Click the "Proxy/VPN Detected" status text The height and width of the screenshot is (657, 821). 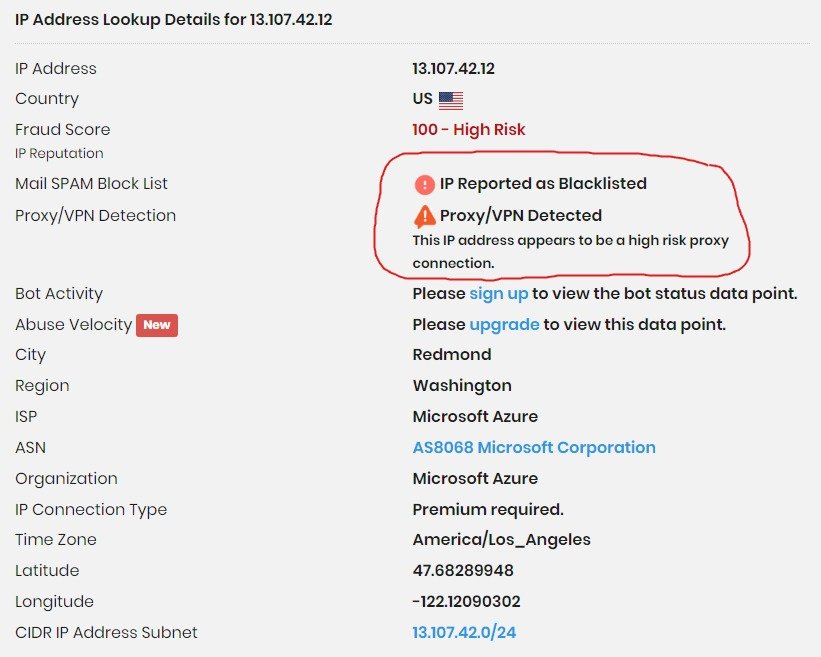coord(521,215)
